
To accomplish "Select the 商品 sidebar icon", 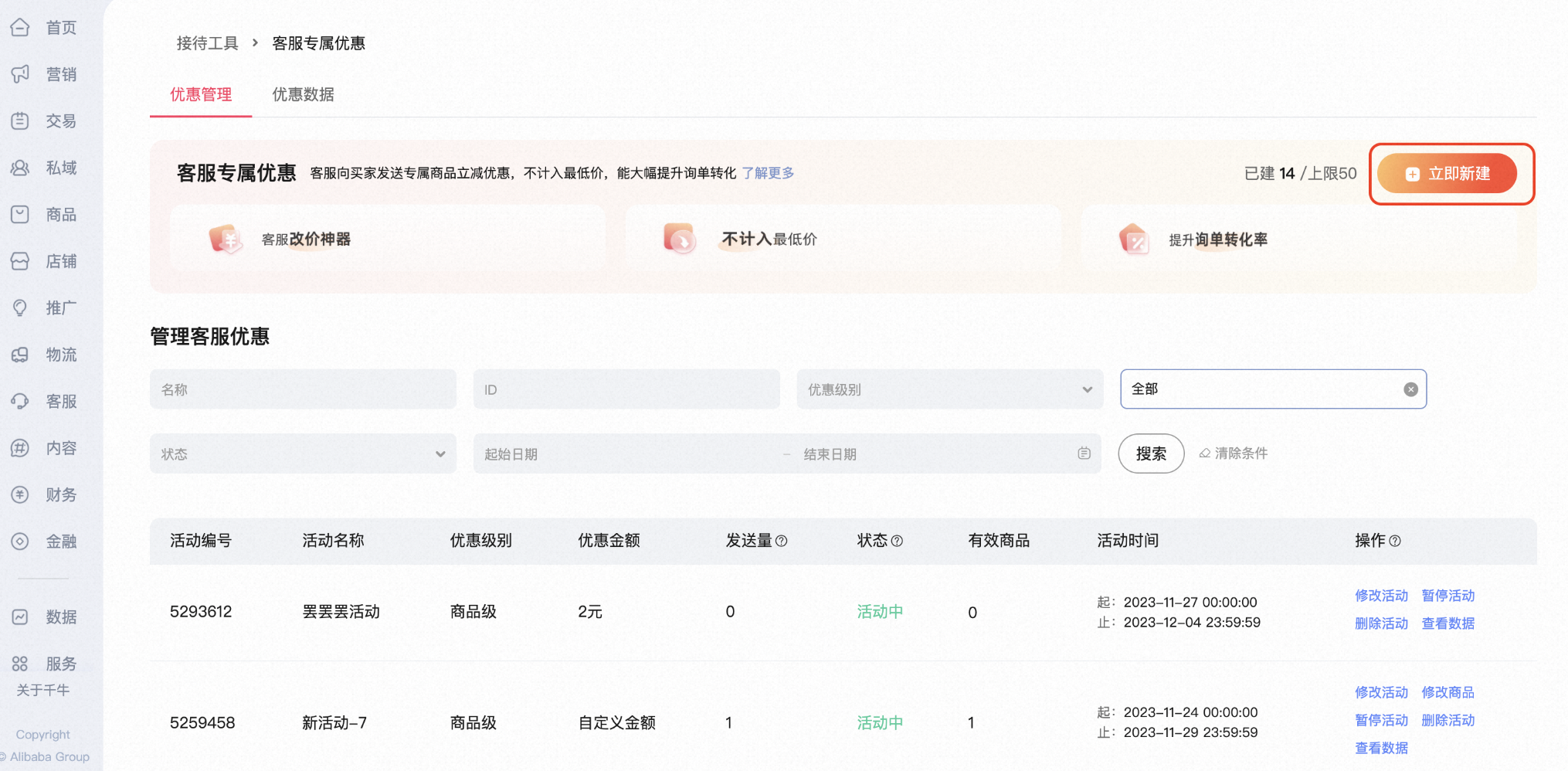I will 20,215.
